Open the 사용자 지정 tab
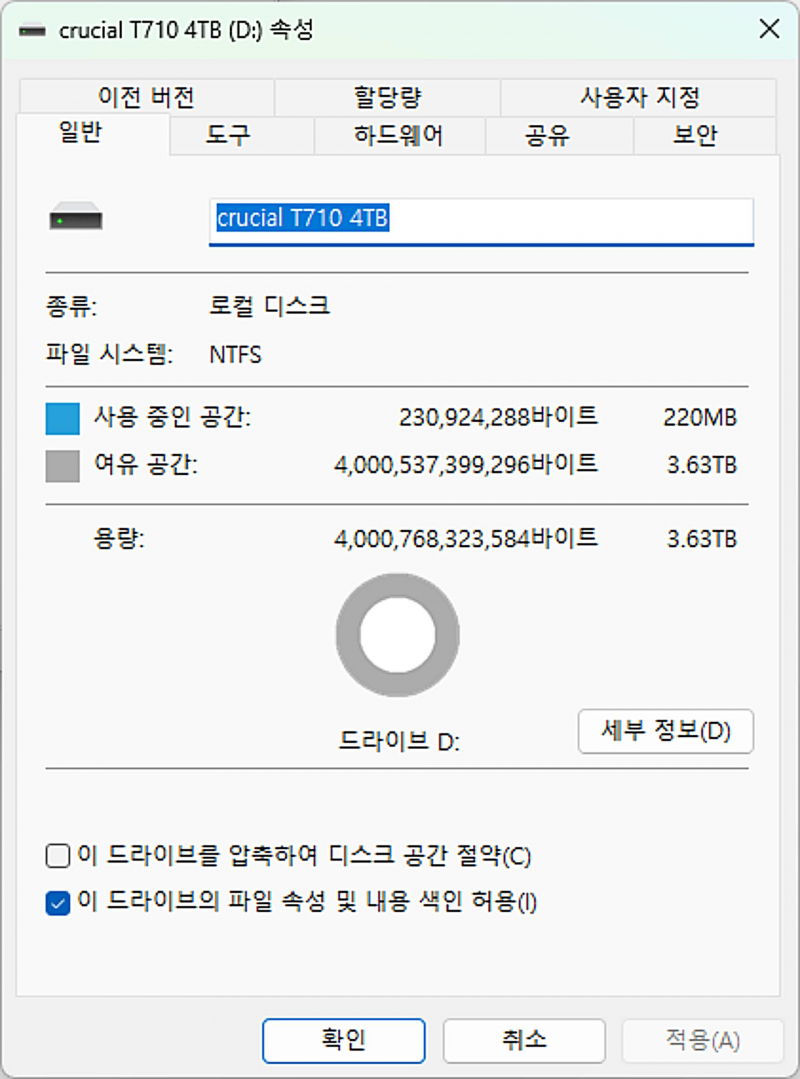This screenshot has width=800, height=1079. [639, 97]
